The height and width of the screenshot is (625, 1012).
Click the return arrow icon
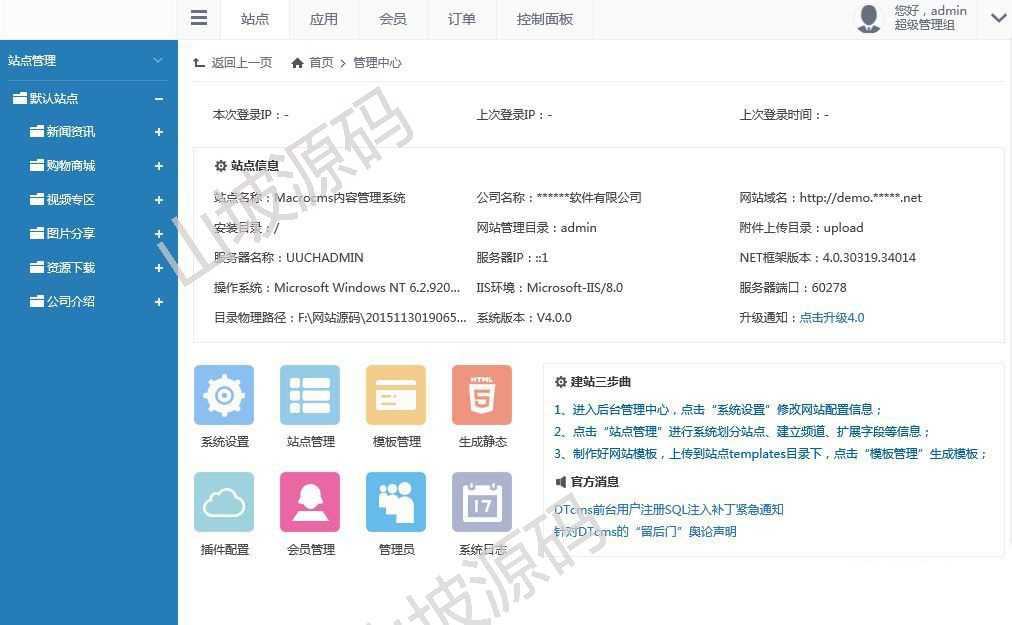point(199,63)
